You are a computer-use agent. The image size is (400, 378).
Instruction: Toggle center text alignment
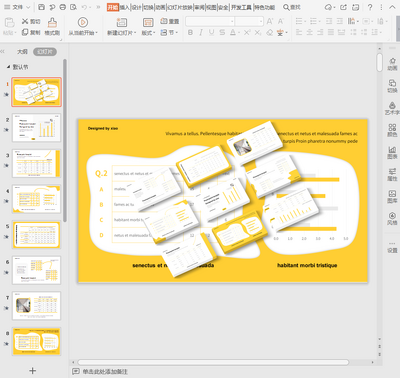tap(309, 32)
